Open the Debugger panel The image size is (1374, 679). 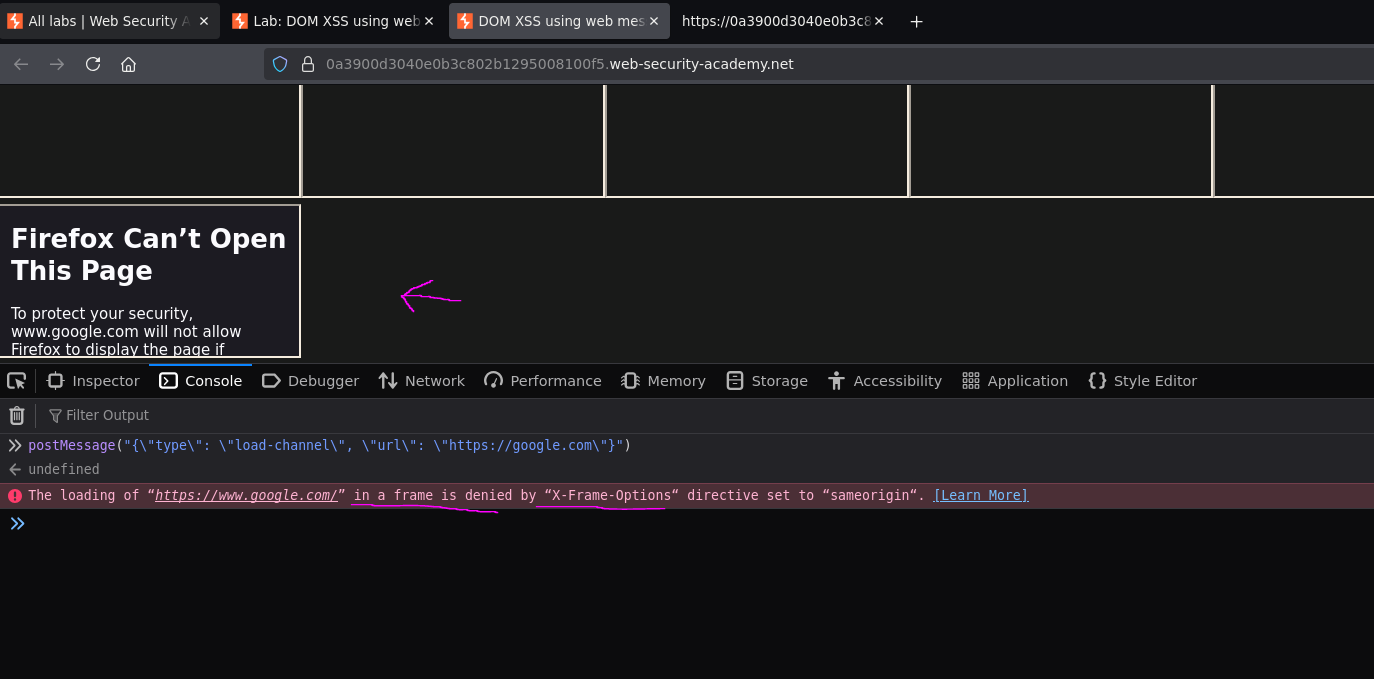(310, 381)
